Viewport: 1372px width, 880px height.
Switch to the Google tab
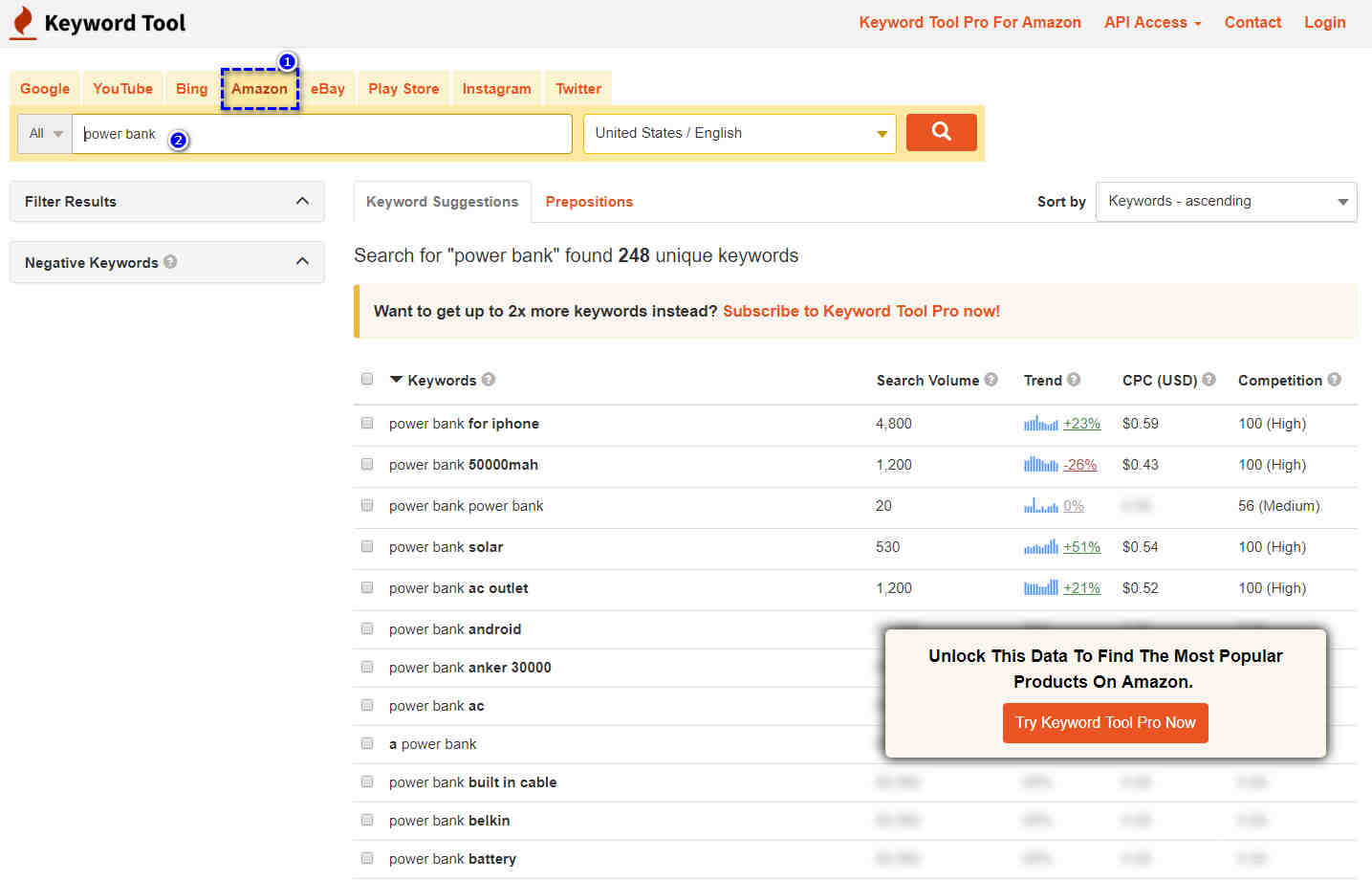click(45, 88)
